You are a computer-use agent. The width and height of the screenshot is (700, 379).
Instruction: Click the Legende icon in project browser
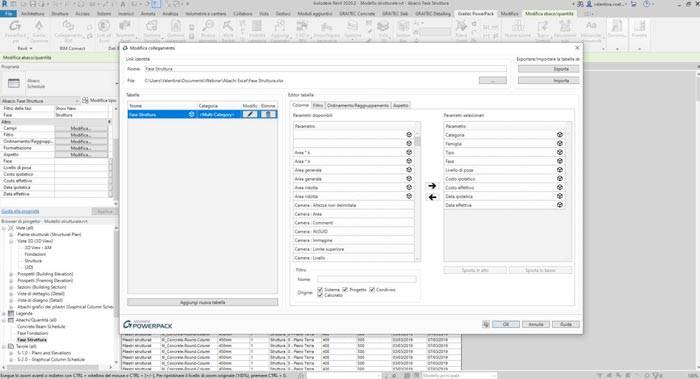11,313
